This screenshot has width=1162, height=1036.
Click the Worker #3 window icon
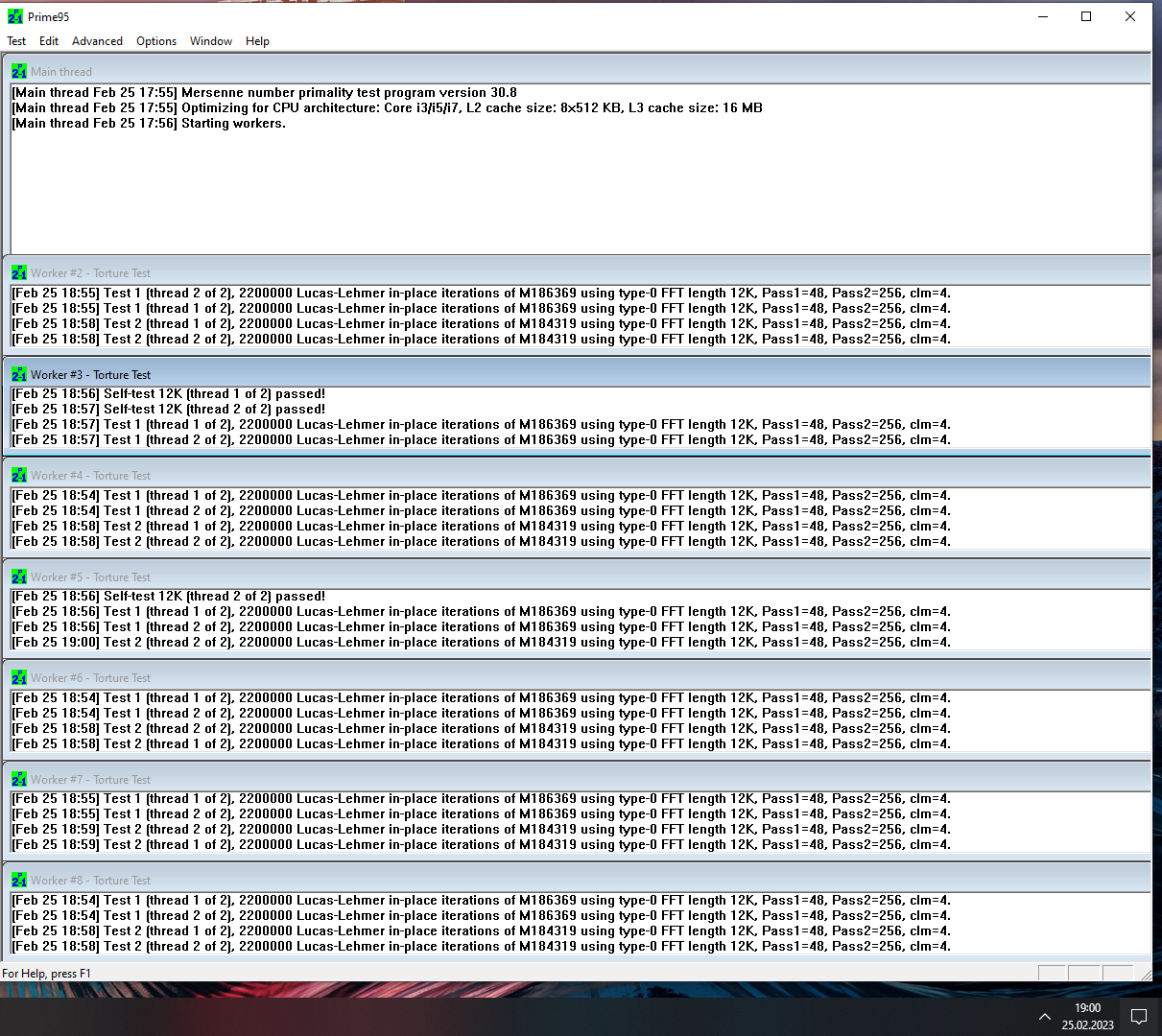point(19,374)
